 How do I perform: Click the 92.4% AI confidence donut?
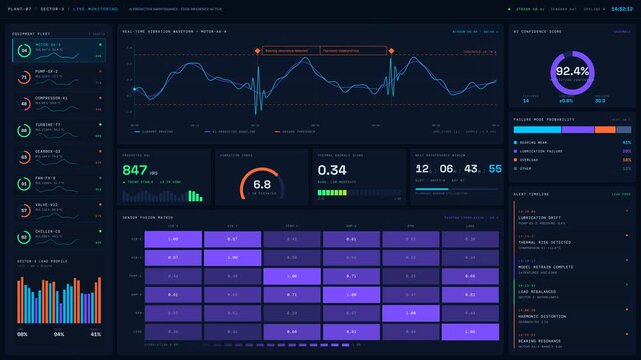coord(572,73)
